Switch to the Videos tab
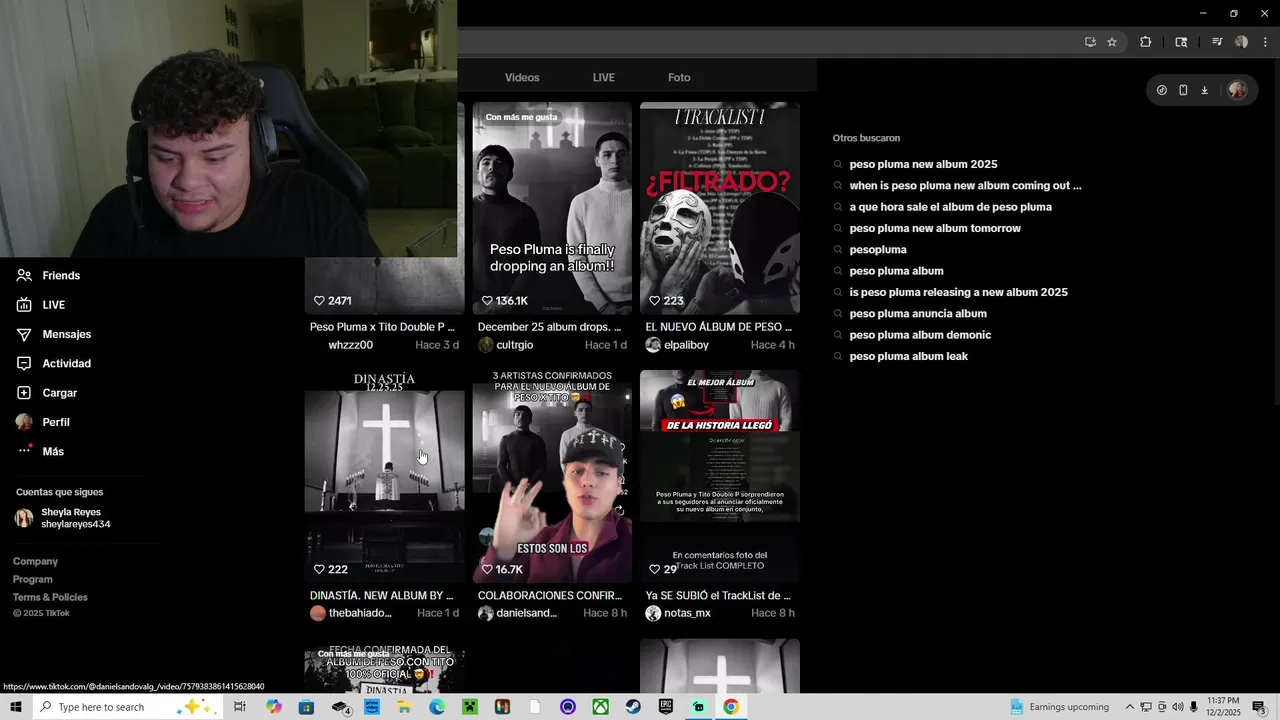Image resolution: width=1280 pixels, height=720 pixels. point(522,78)
